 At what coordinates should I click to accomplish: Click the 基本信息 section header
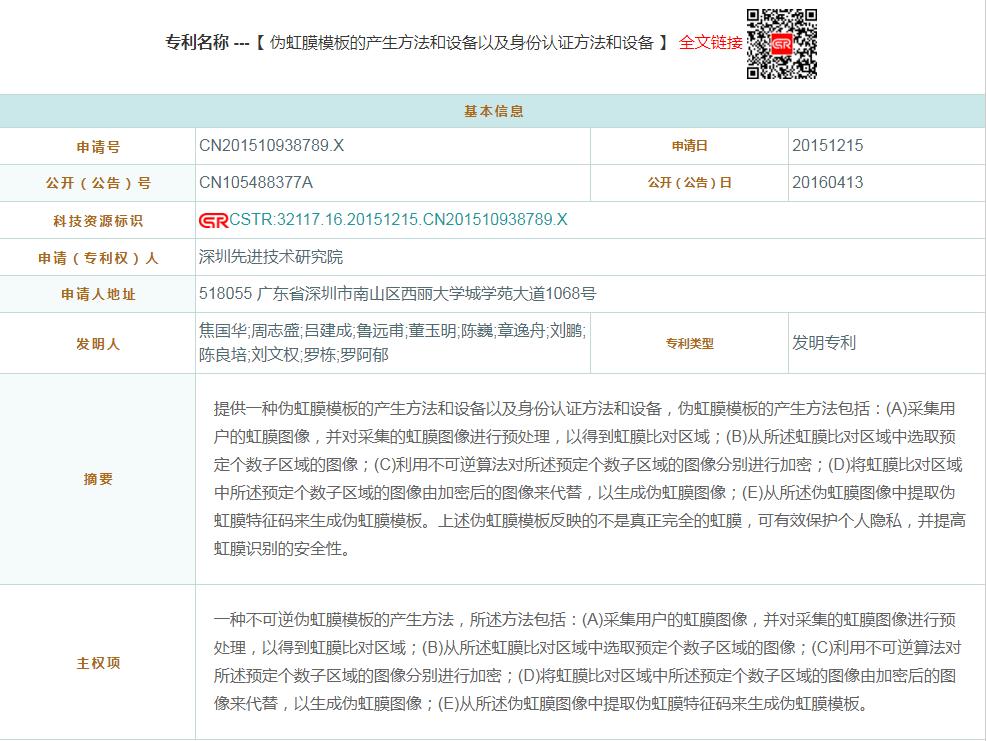click(x=493, y=111)
